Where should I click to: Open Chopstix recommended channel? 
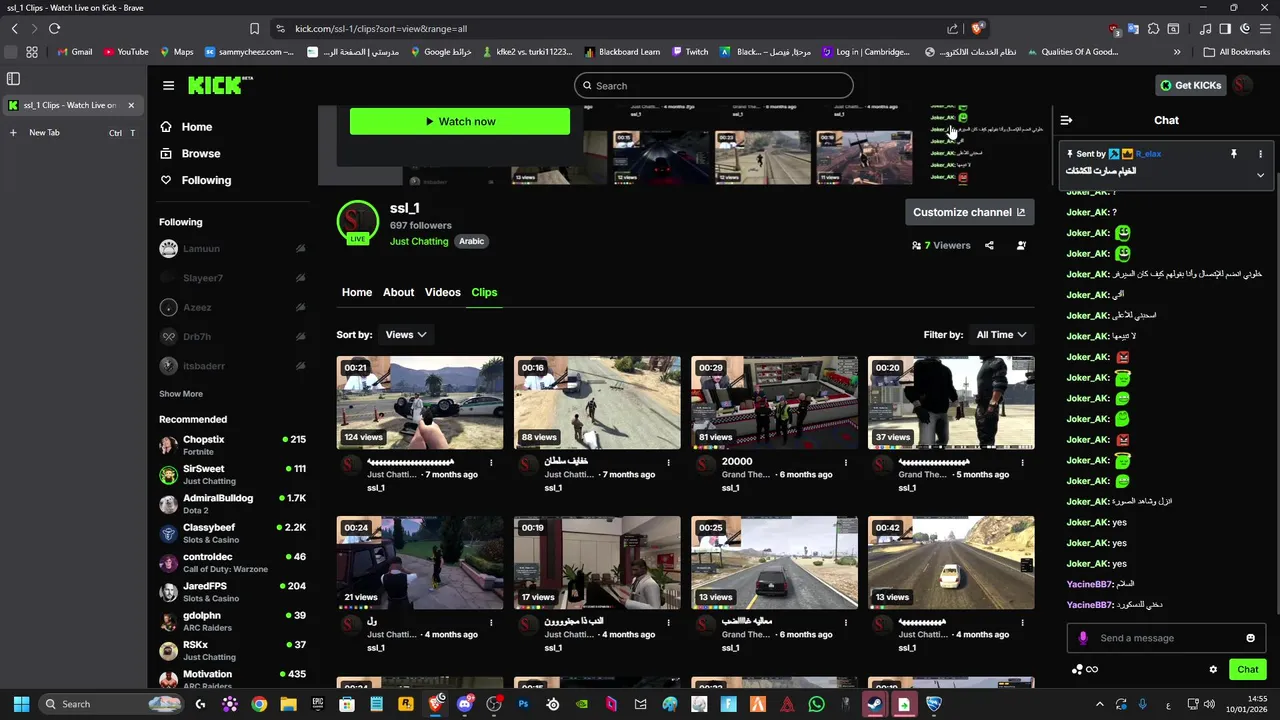[x=232, y=445]
